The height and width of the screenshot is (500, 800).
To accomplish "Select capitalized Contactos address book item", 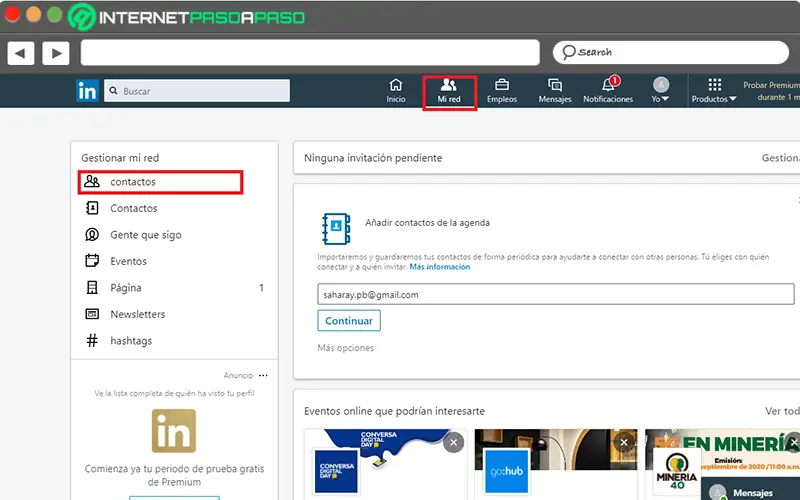I will coord(134,208).
